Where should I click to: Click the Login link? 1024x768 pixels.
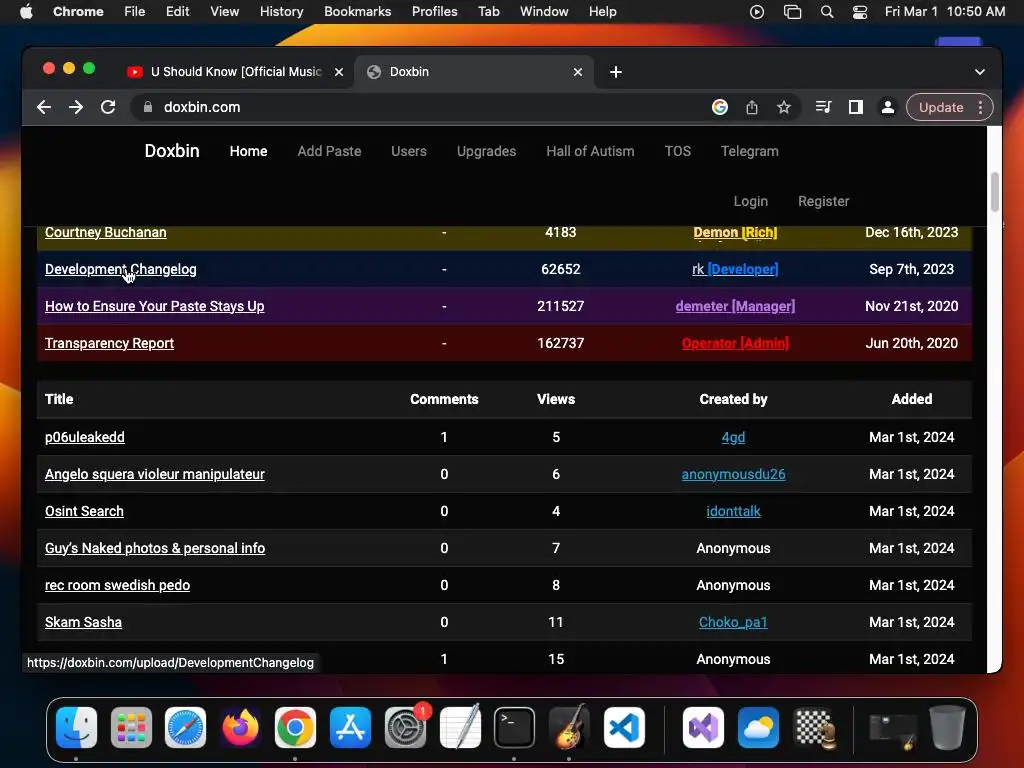[750, 201]
